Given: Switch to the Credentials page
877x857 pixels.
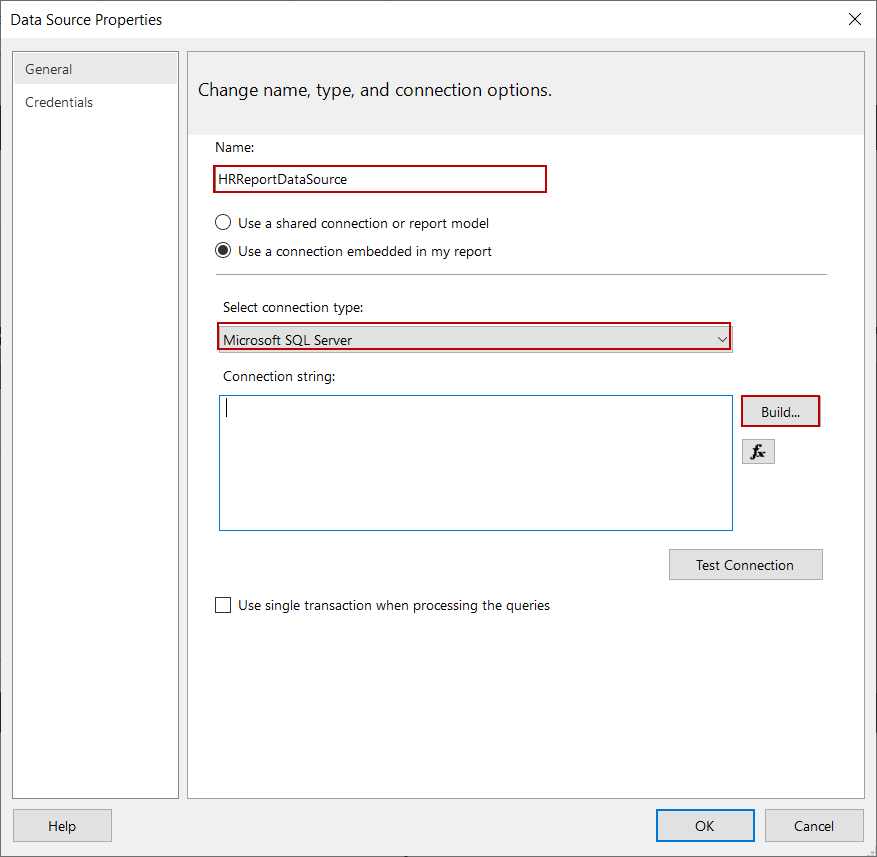Looking at the screenshot, I should tap(59, 102).
